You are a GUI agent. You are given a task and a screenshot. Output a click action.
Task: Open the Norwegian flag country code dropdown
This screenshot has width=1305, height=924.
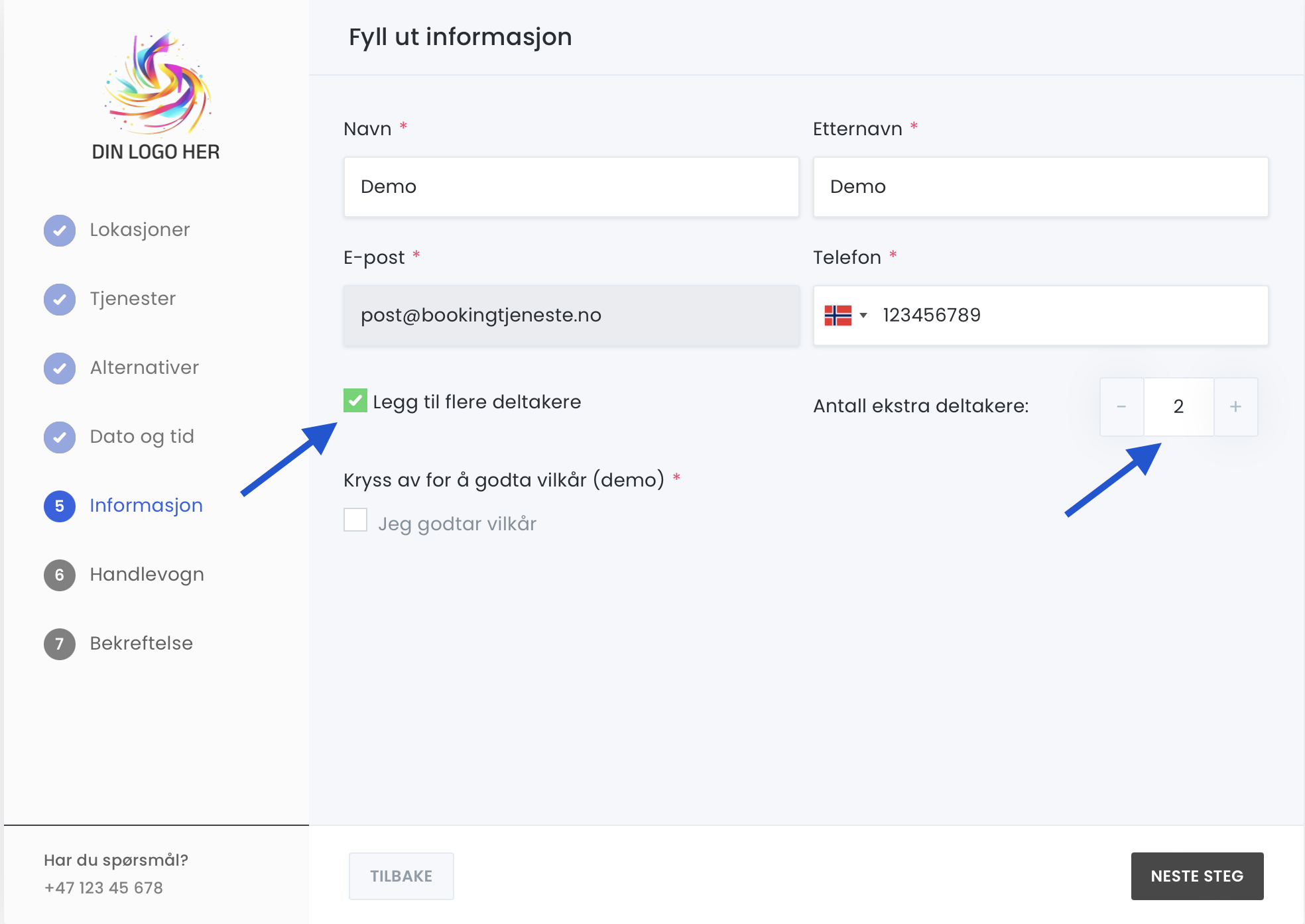click(845, 316)
